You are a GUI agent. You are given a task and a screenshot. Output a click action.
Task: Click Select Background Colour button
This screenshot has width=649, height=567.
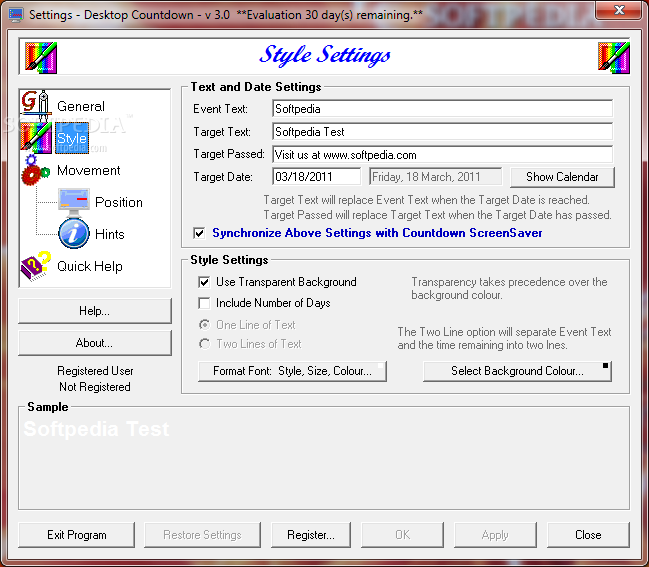[517, 371]
